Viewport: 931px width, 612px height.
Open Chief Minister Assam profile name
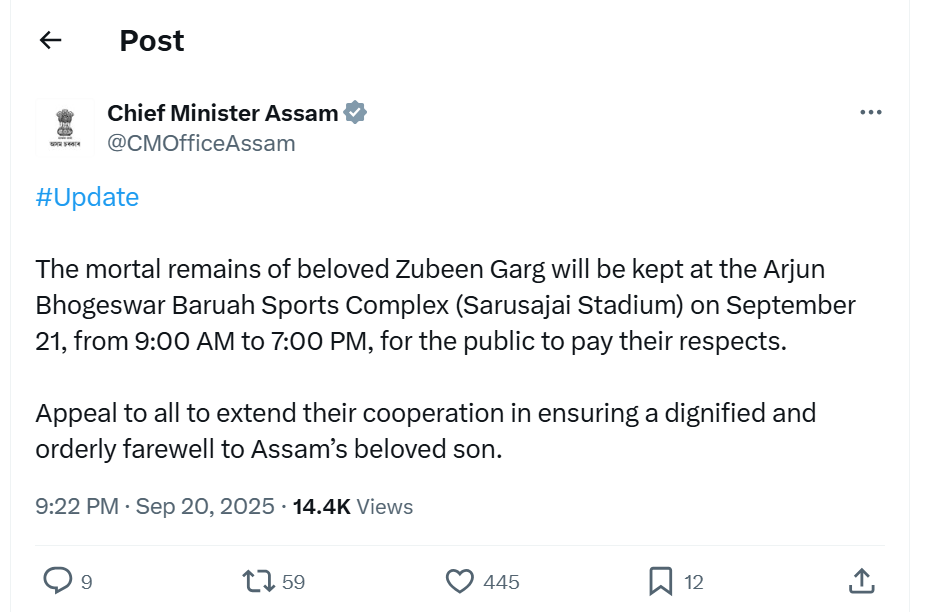(x=222, y=113)
